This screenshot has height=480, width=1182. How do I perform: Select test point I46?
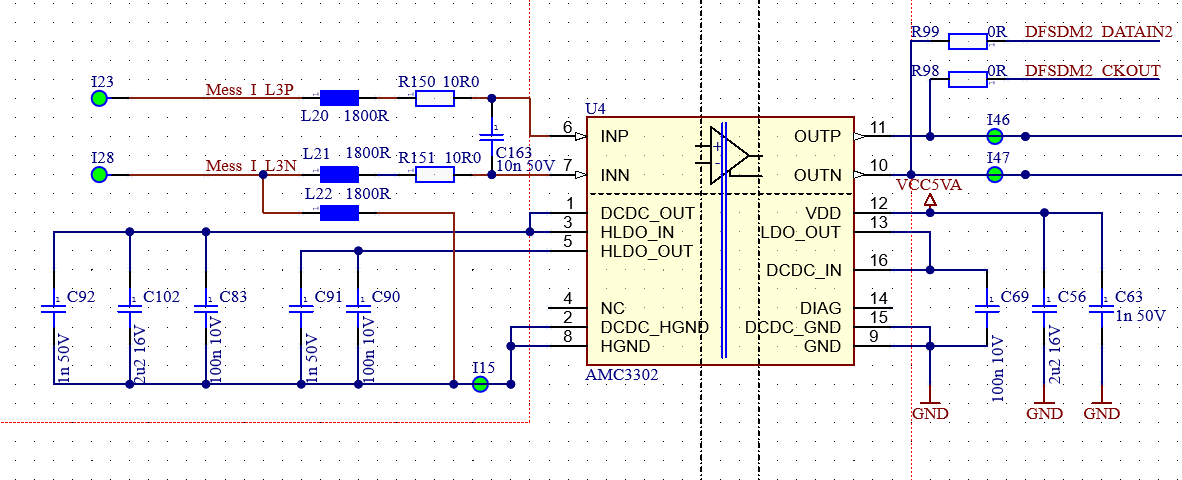coord(994,136)
